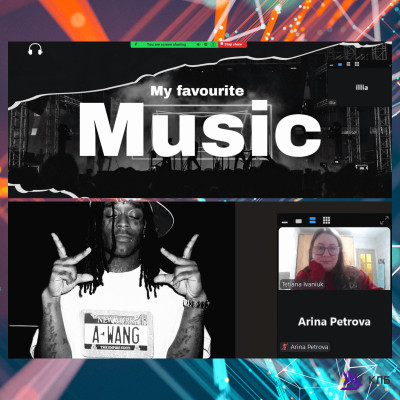Expand the video panel with diagonal arrows icon

click(384, 220)
